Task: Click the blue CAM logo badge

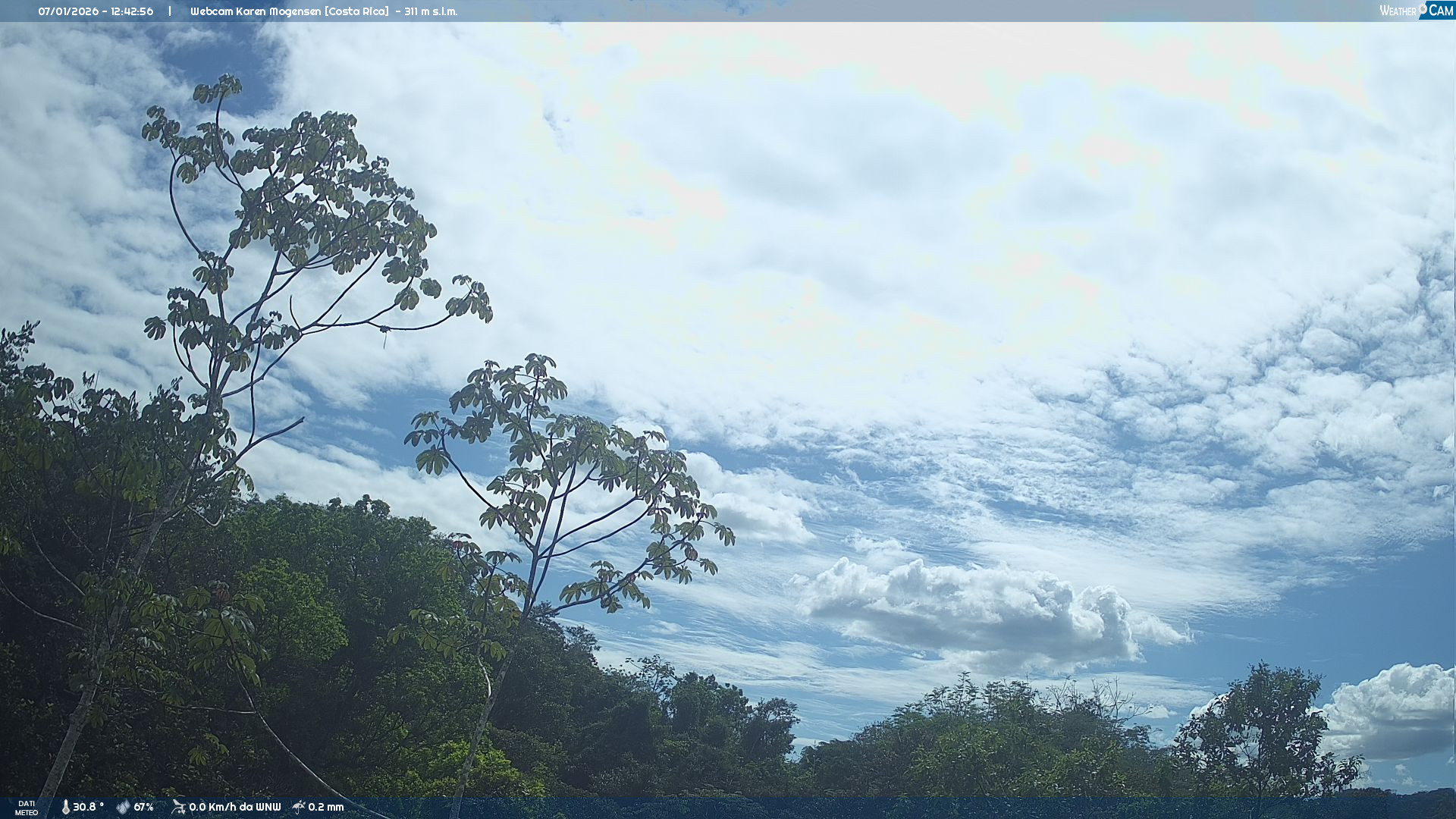Action: coord(1440,11)
